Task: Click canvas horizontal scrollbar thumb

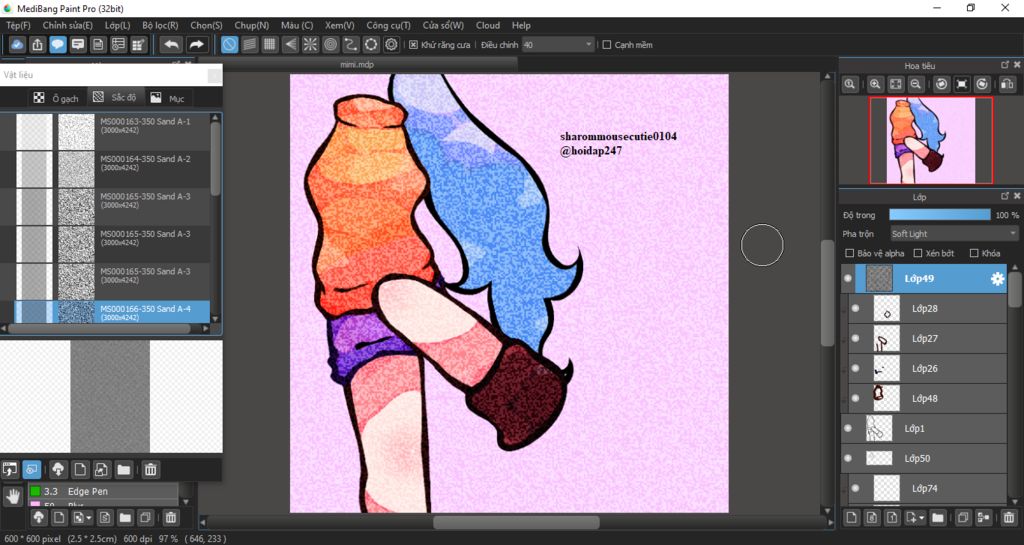Action: [x=516, y=523]
